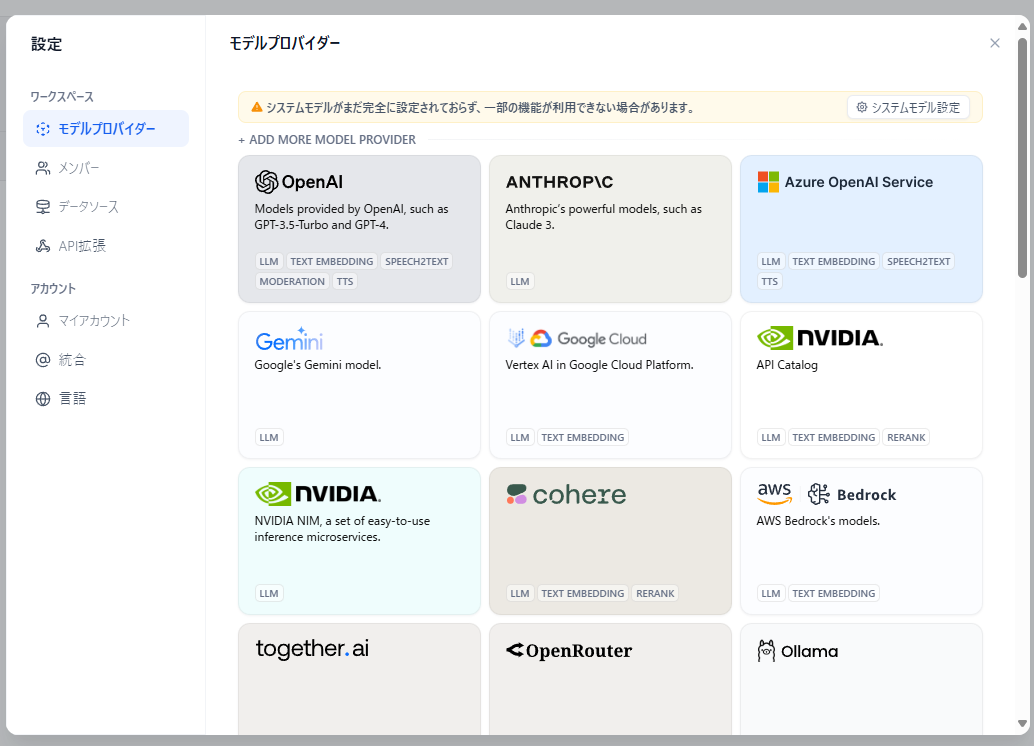Click the Google Cloud logo

tap(577, 338)
